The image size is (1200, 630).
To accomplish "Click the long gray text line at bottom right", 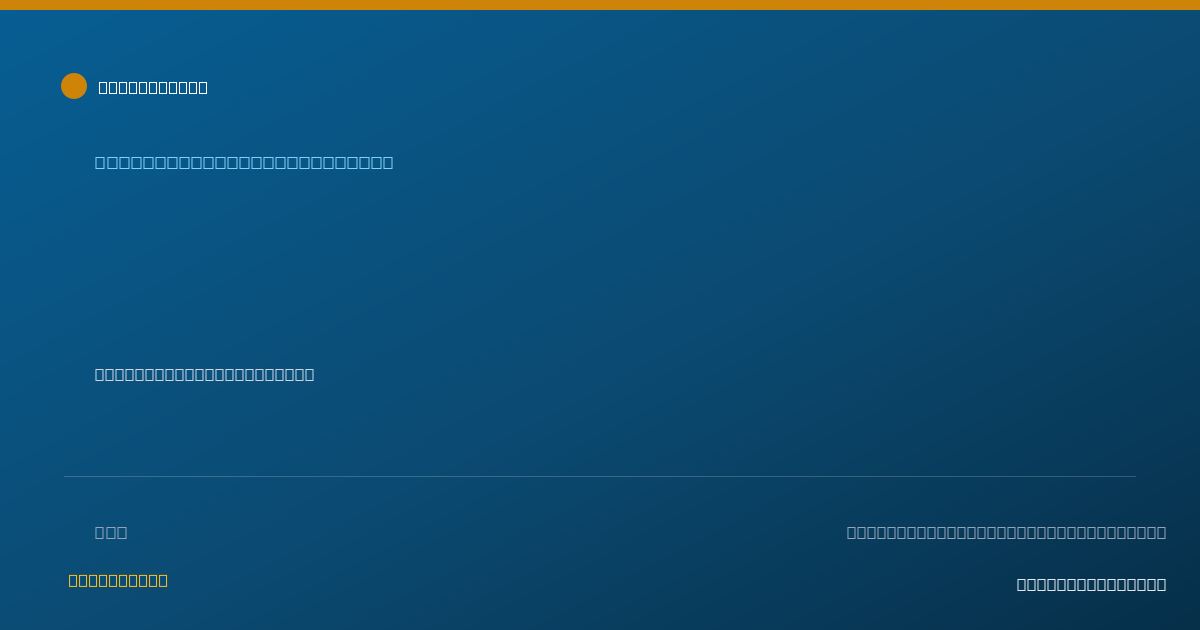I will [1006, 532].
